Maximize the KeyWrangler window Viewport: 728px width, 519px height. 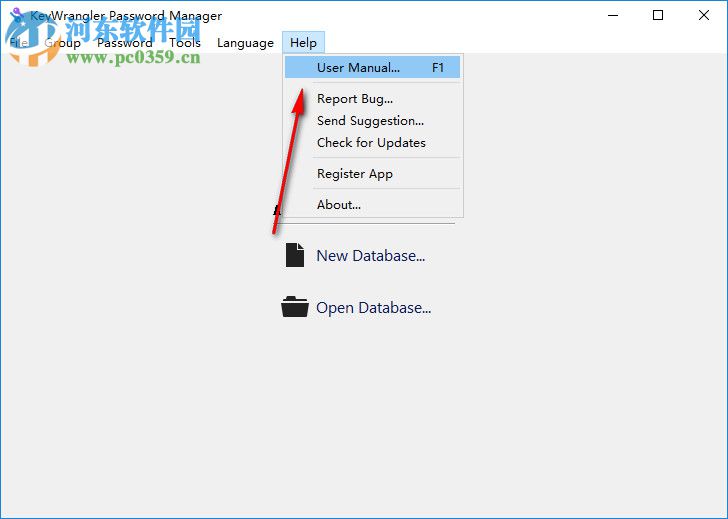658,15
